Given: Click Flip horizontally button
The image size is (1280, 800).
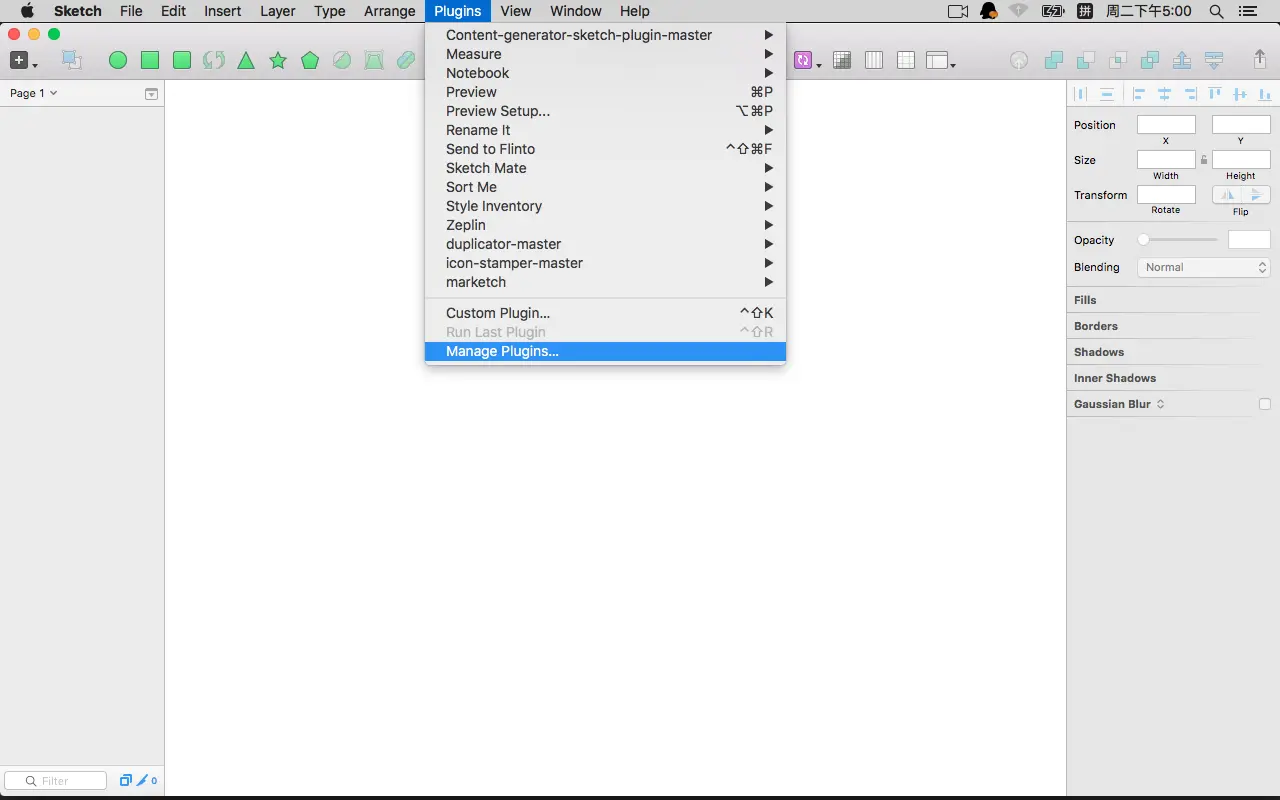Looking at the screenshot, I should [x=1227, y=195].
